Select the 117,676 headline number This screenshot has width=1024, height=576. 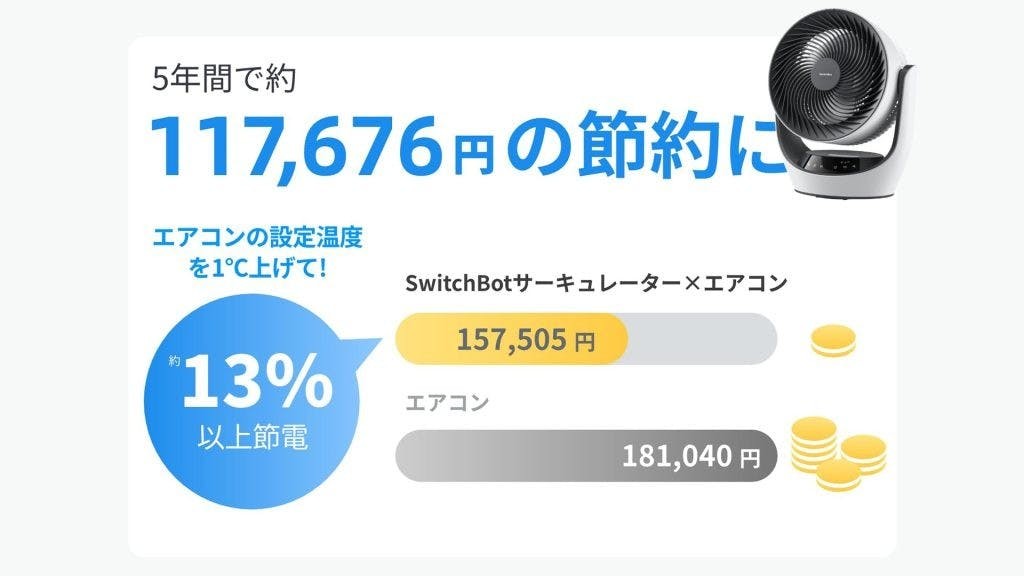pyautogui.click(x=294, y=147)
